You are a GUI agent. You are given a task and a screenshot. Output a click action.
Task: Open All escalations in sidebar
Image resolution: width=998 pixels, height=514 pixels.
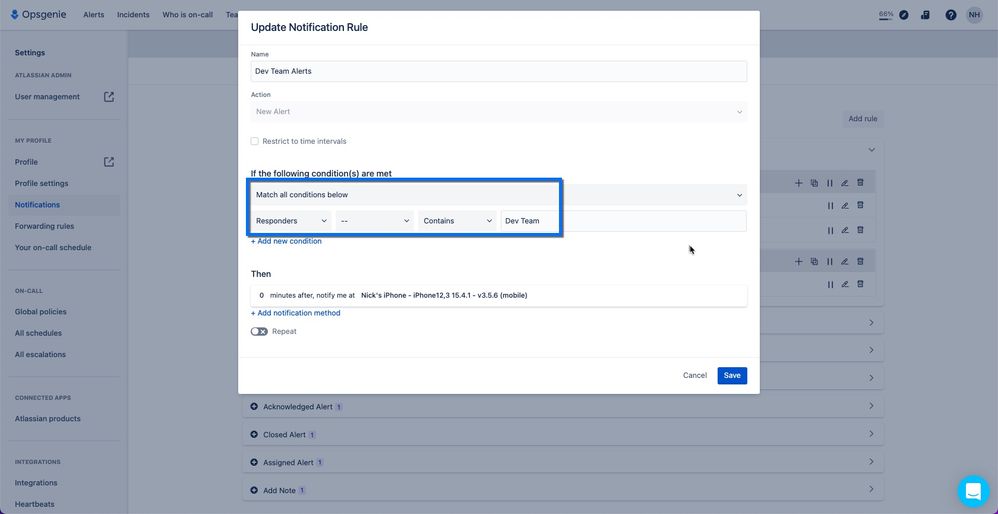[40, 354]
